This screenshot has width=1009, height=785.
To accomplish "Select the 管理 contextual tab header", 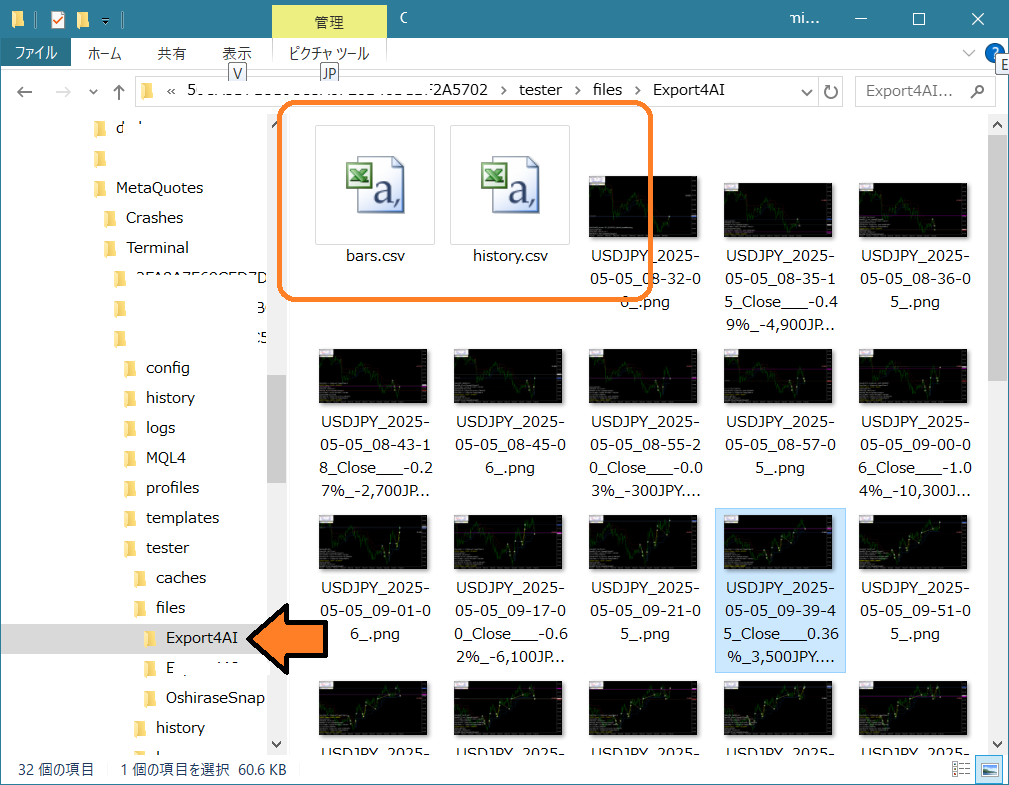I will (329, 22).
